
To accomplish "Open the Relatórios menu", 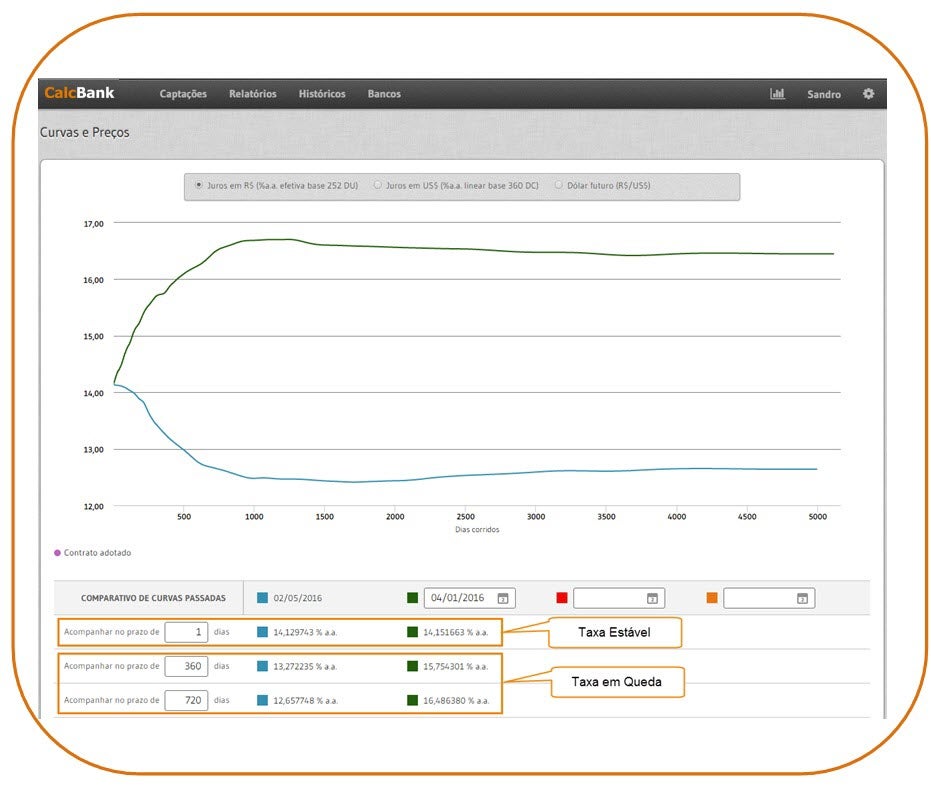I will 252,94.
